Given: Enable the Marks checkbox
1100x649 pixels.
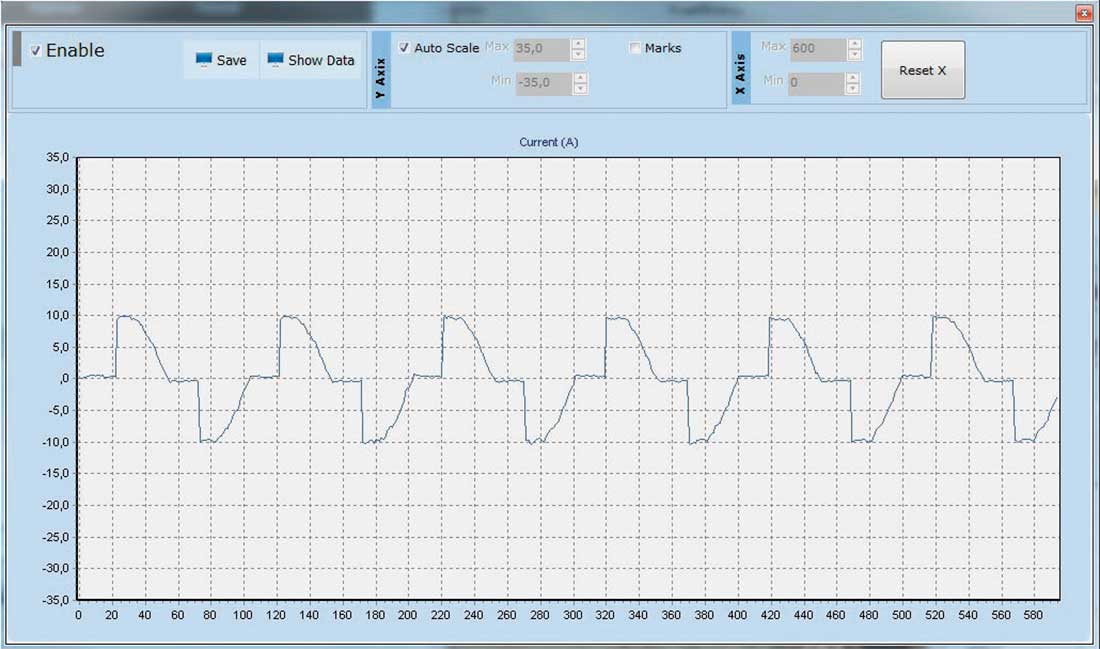Looking at the screenshot, I should coord(635,48).
